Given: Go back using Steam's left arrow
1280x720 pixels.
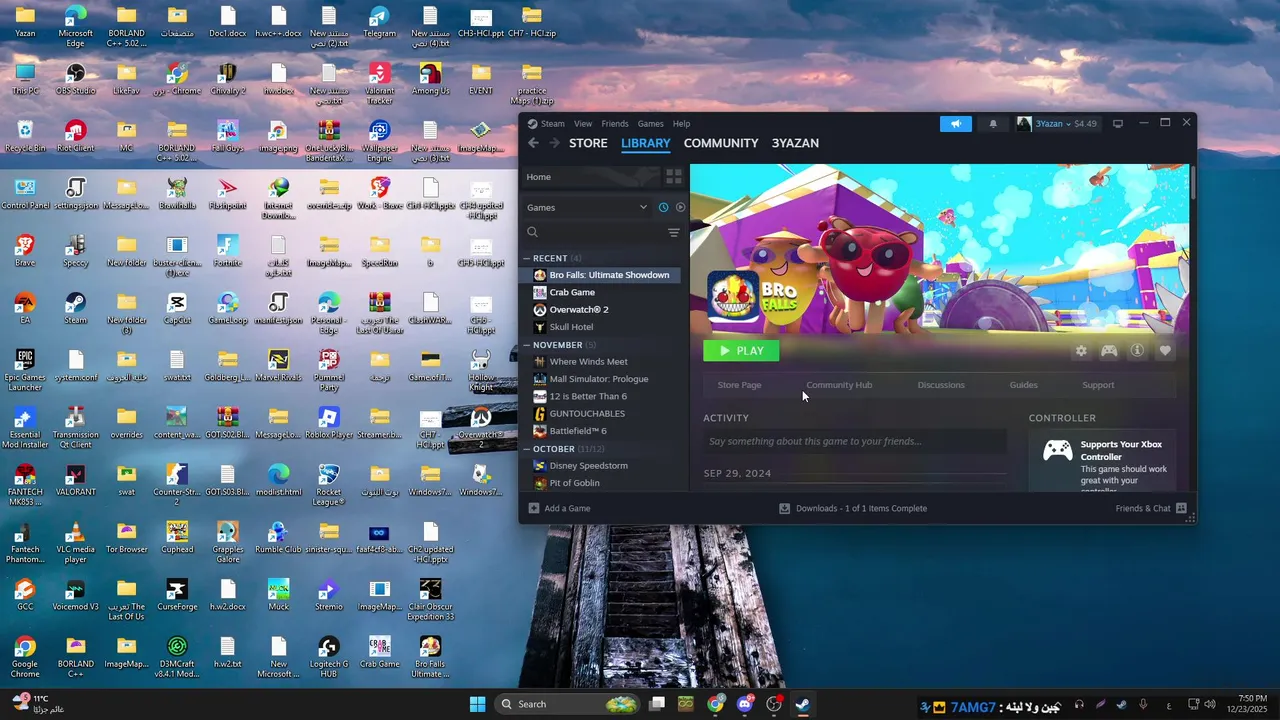Looking at the screenshot, I should (533, 143).
